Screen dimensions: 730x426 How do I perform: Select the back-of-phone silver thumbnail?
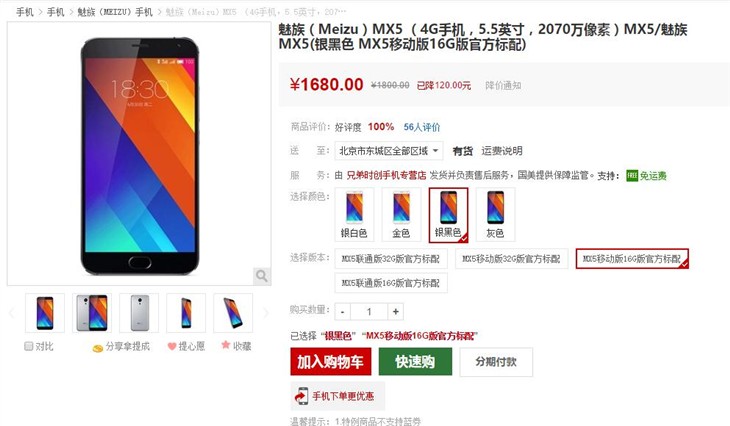click(139, 313)
